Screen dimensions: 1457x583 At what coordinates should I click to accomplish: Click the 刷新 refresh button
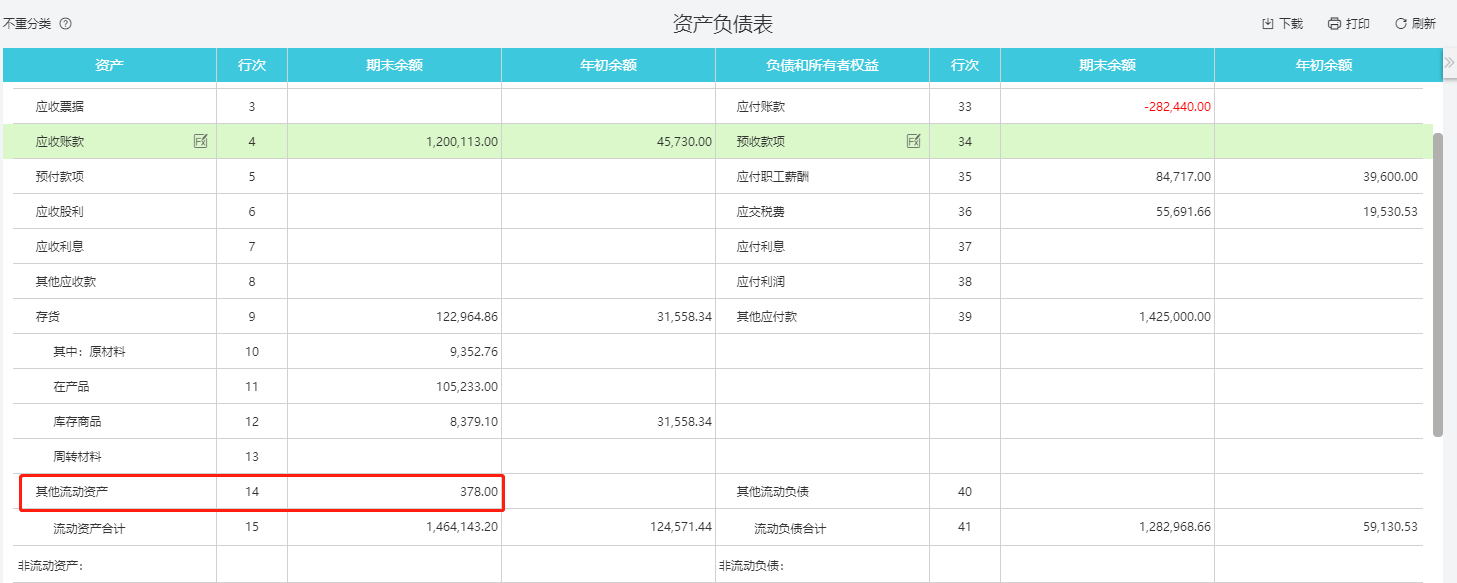(1415, 24)
